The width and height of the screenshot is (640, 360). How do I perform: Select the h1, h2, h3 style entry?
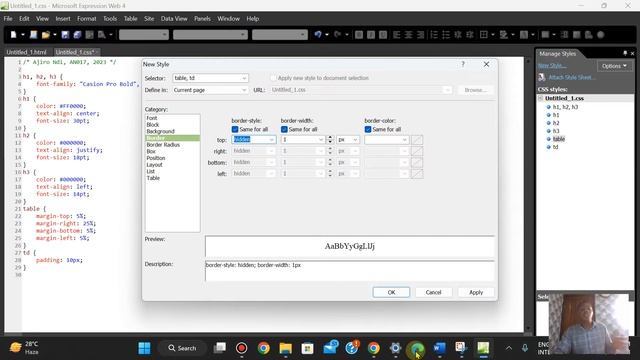[565, 107]
